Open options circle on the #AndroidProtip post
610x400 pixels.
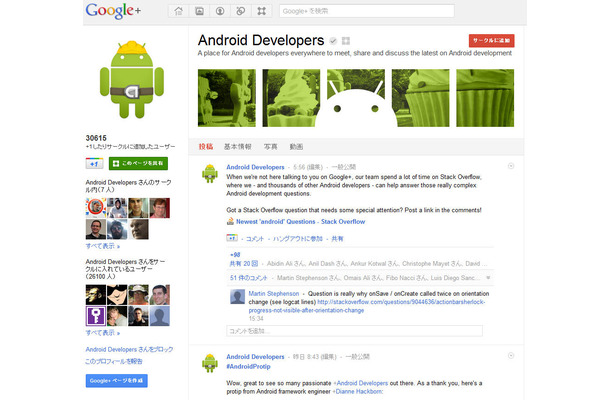(511, 356)
